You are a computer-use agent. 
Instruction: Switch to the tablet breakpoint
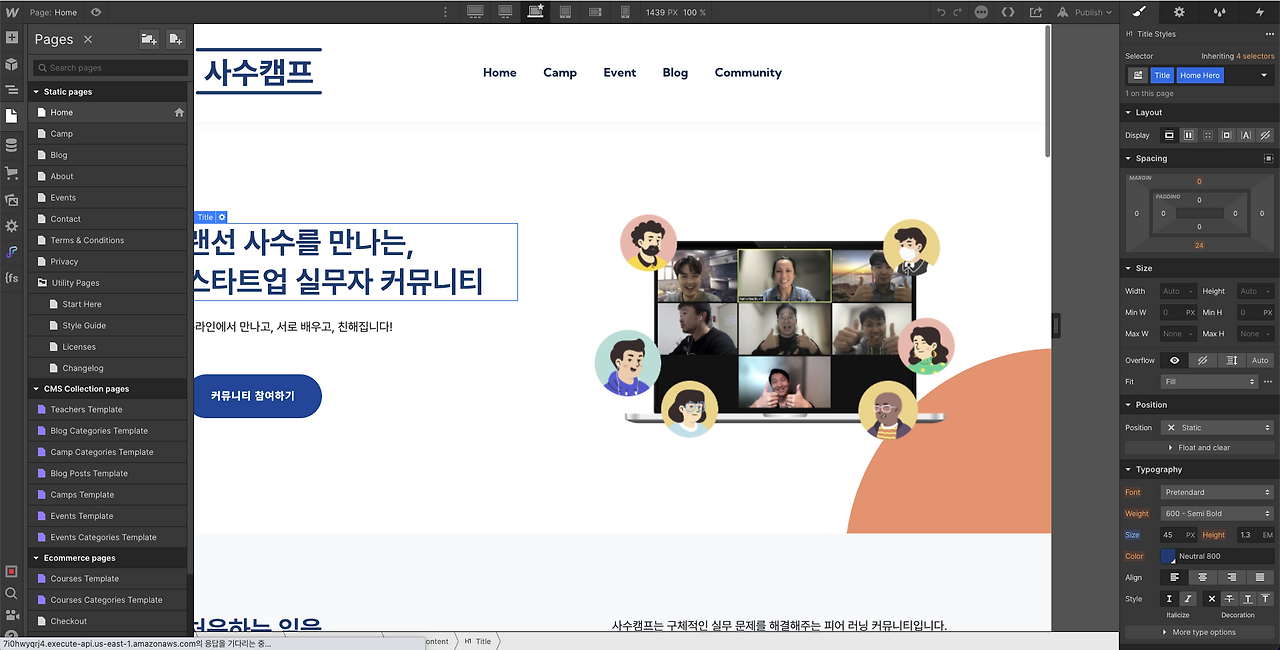coord(565,12)
